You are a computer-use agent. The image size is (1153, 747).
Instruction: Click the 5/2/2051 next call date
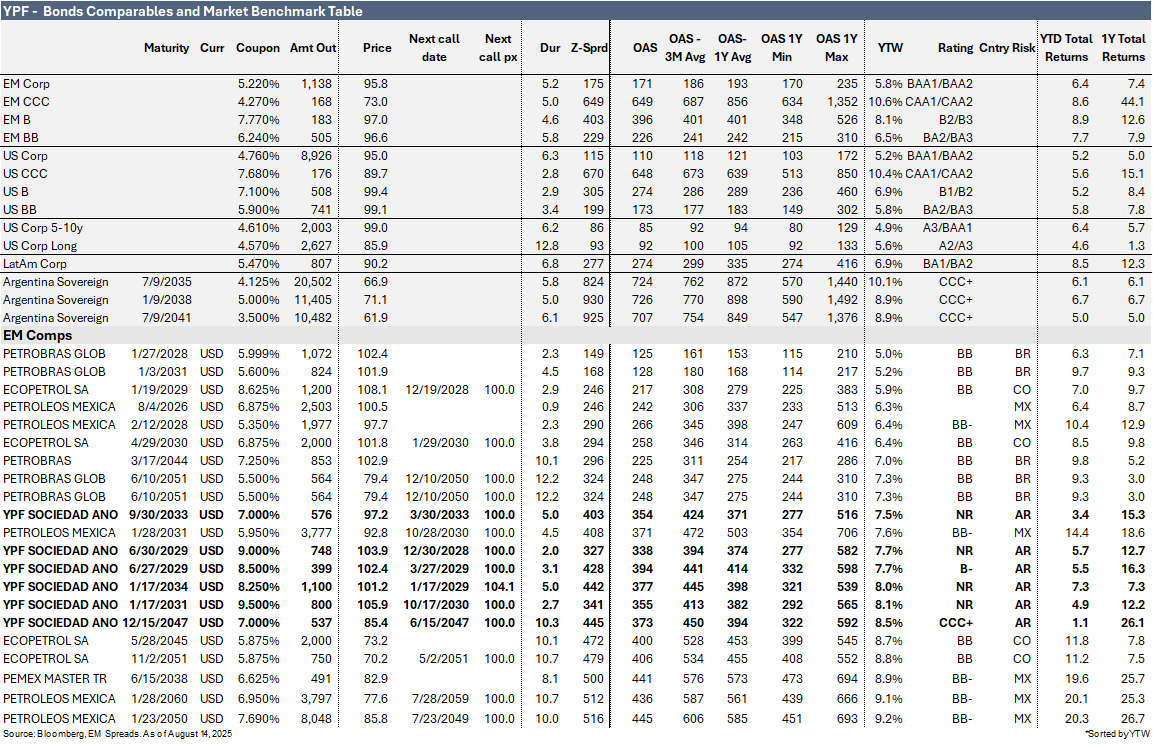(443, 659)
